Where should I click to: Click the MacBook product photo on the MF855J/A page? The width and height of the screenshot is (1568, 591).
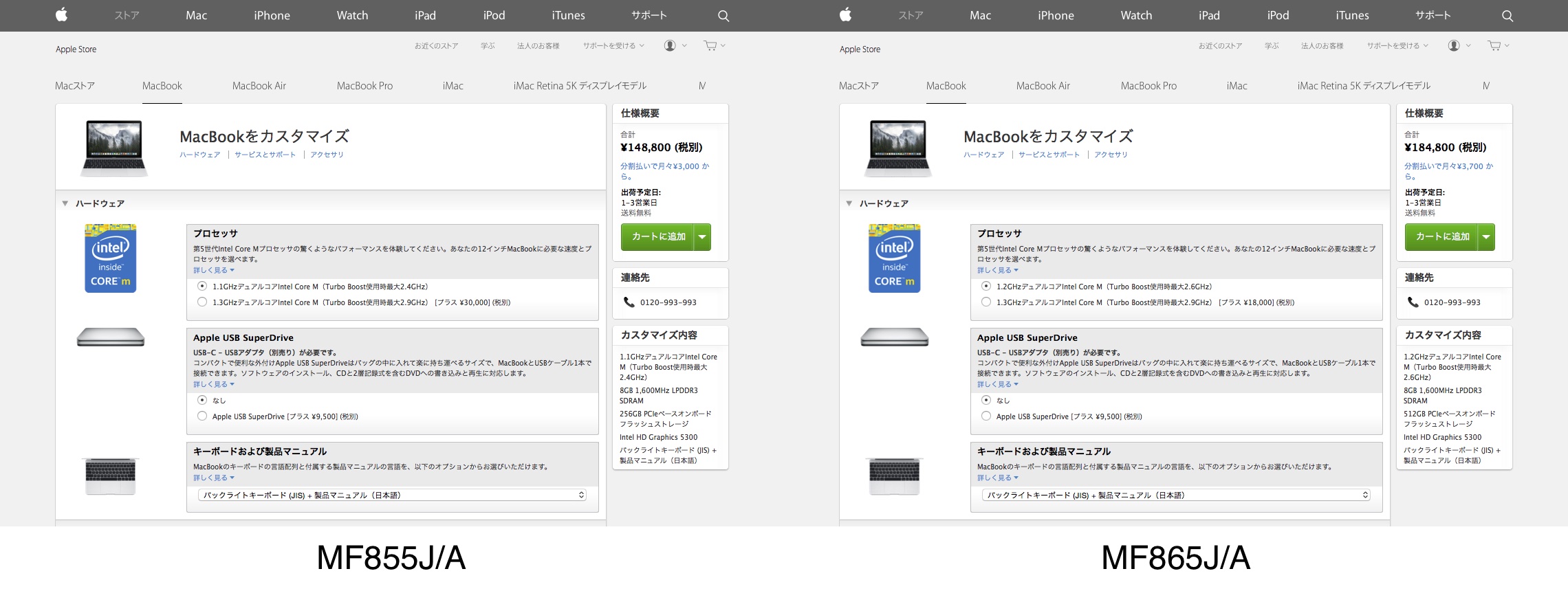click(114, 148)
